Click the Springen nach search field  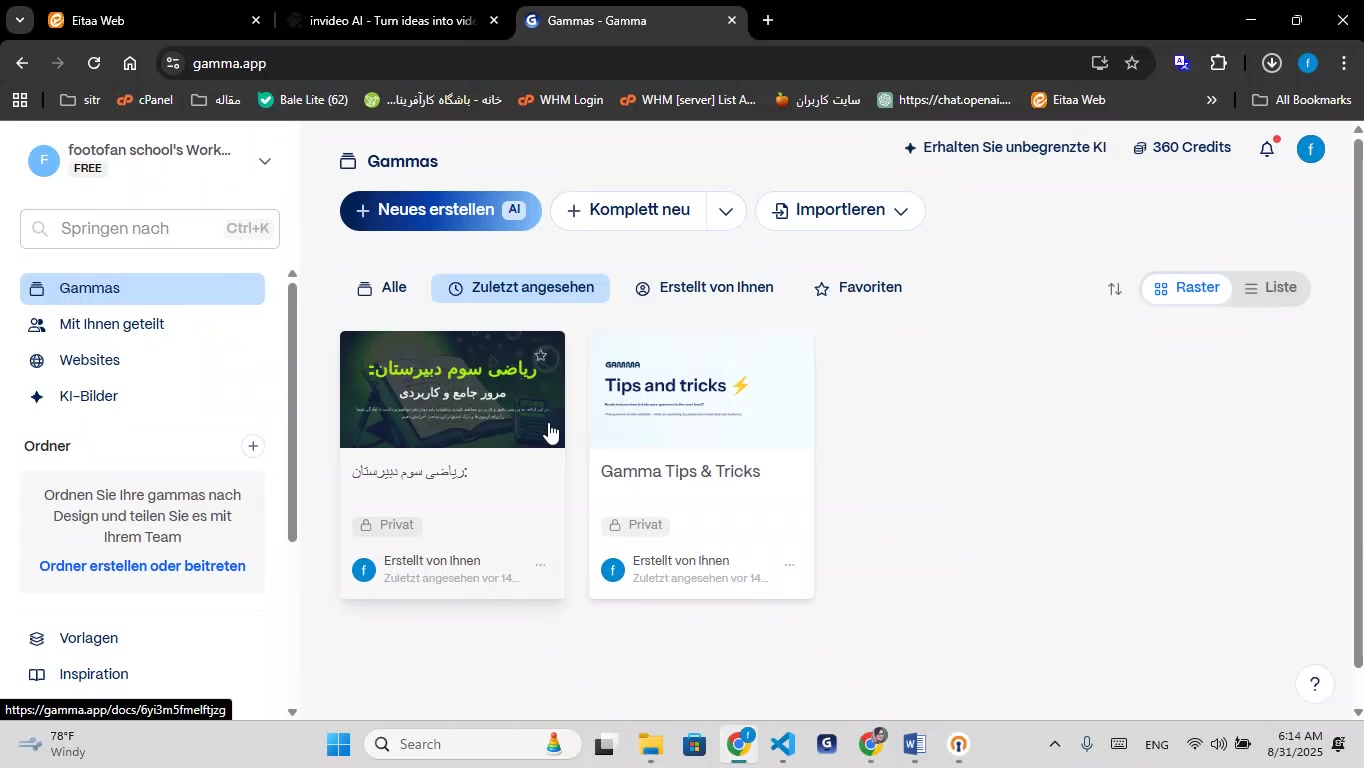click(150, 229)
